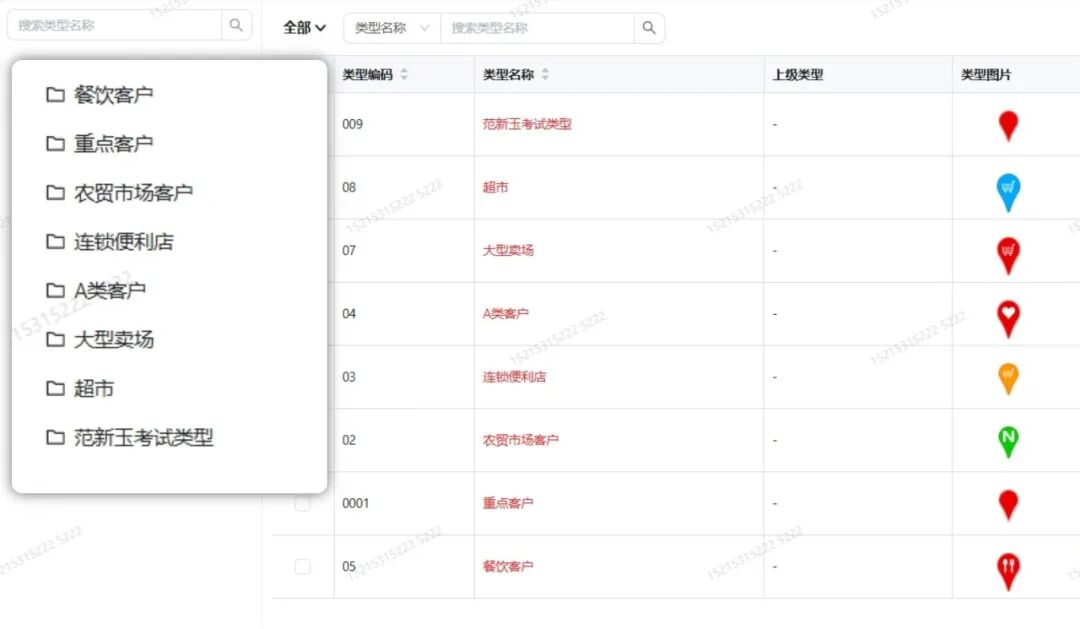Focus the table 搜索类型名称 search field
The image size is (1080, 629).
[x=537, y=28]
